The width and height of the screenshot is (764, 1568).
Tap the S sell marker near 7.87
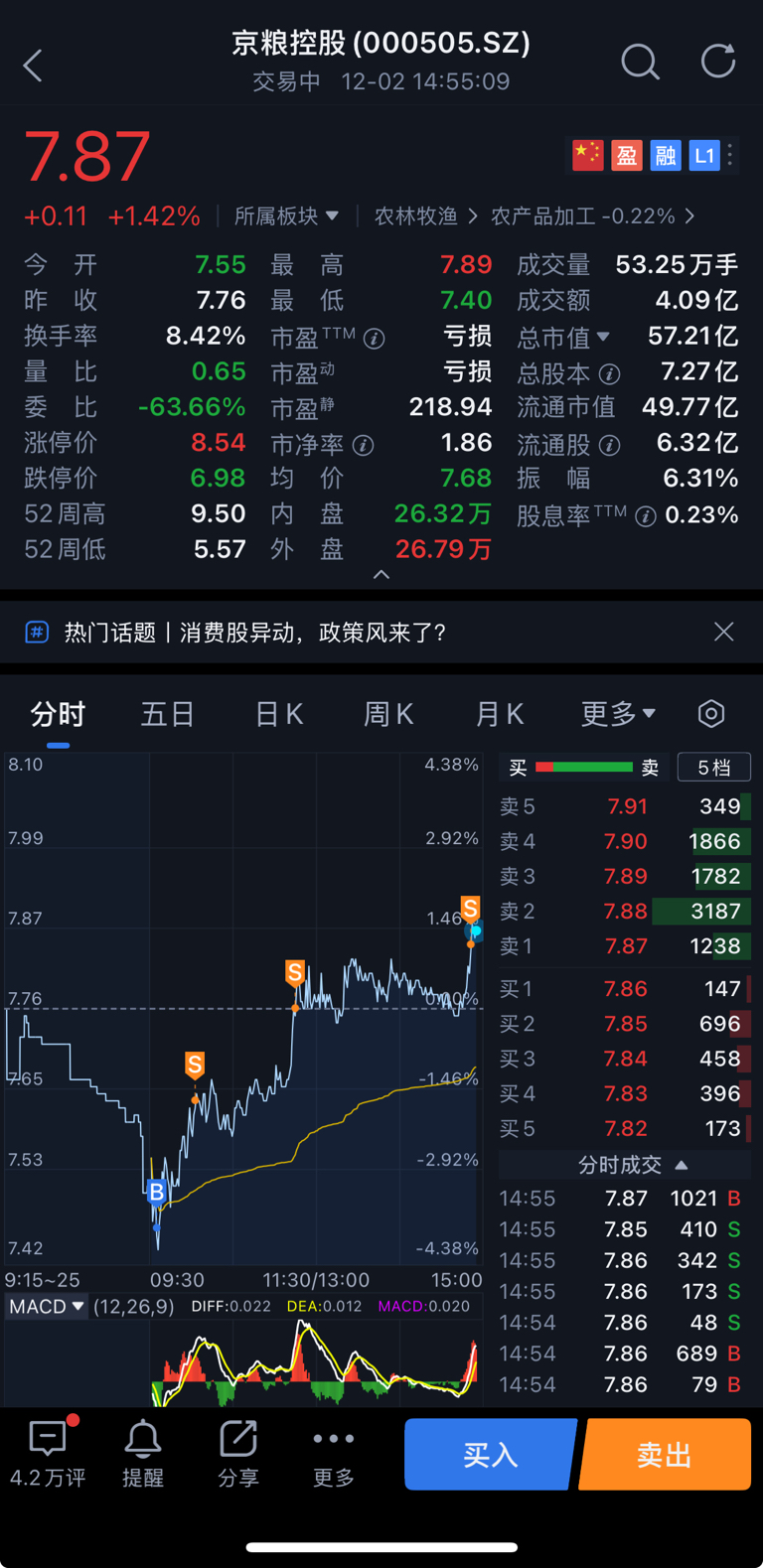pyautogui.click(x=471, y=908)
